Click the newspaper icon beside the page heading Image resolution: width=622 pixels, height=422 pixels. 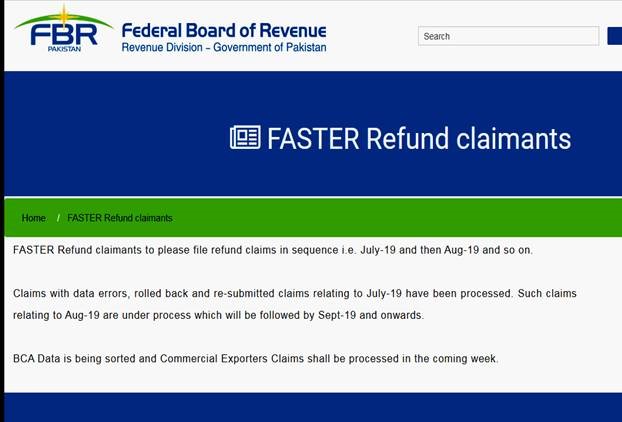pyautogui.click(x=245, y=137)
